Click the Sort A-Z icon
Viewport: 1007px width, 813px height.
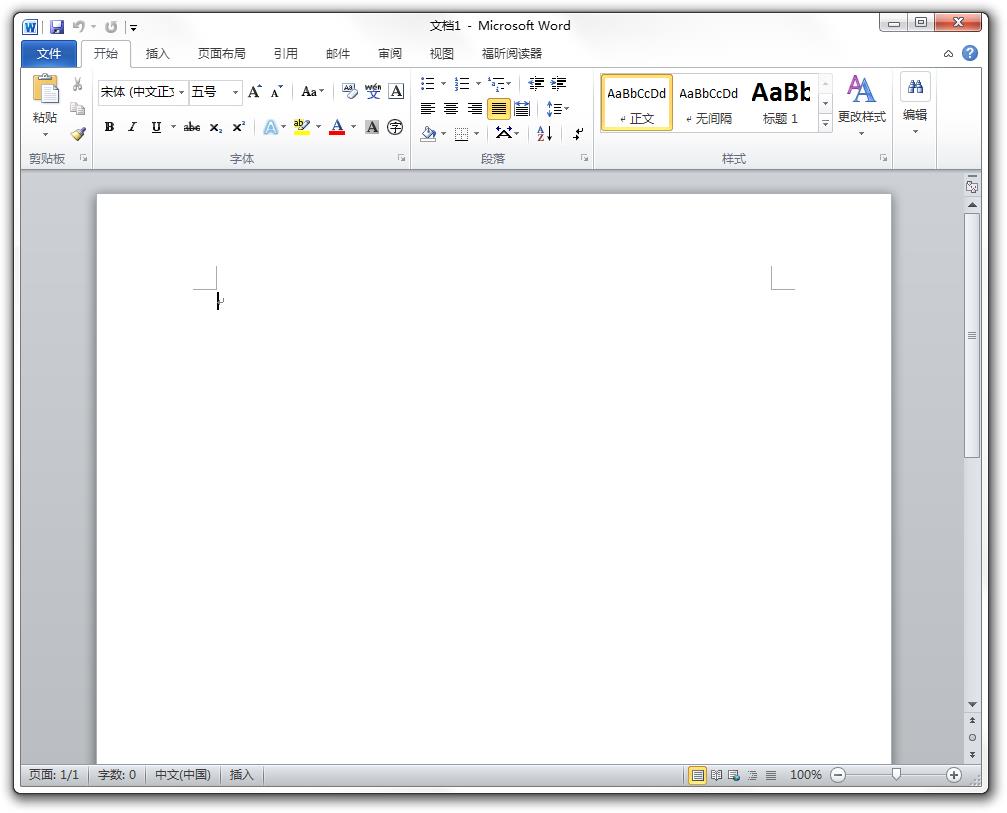[x=544, y=133]
